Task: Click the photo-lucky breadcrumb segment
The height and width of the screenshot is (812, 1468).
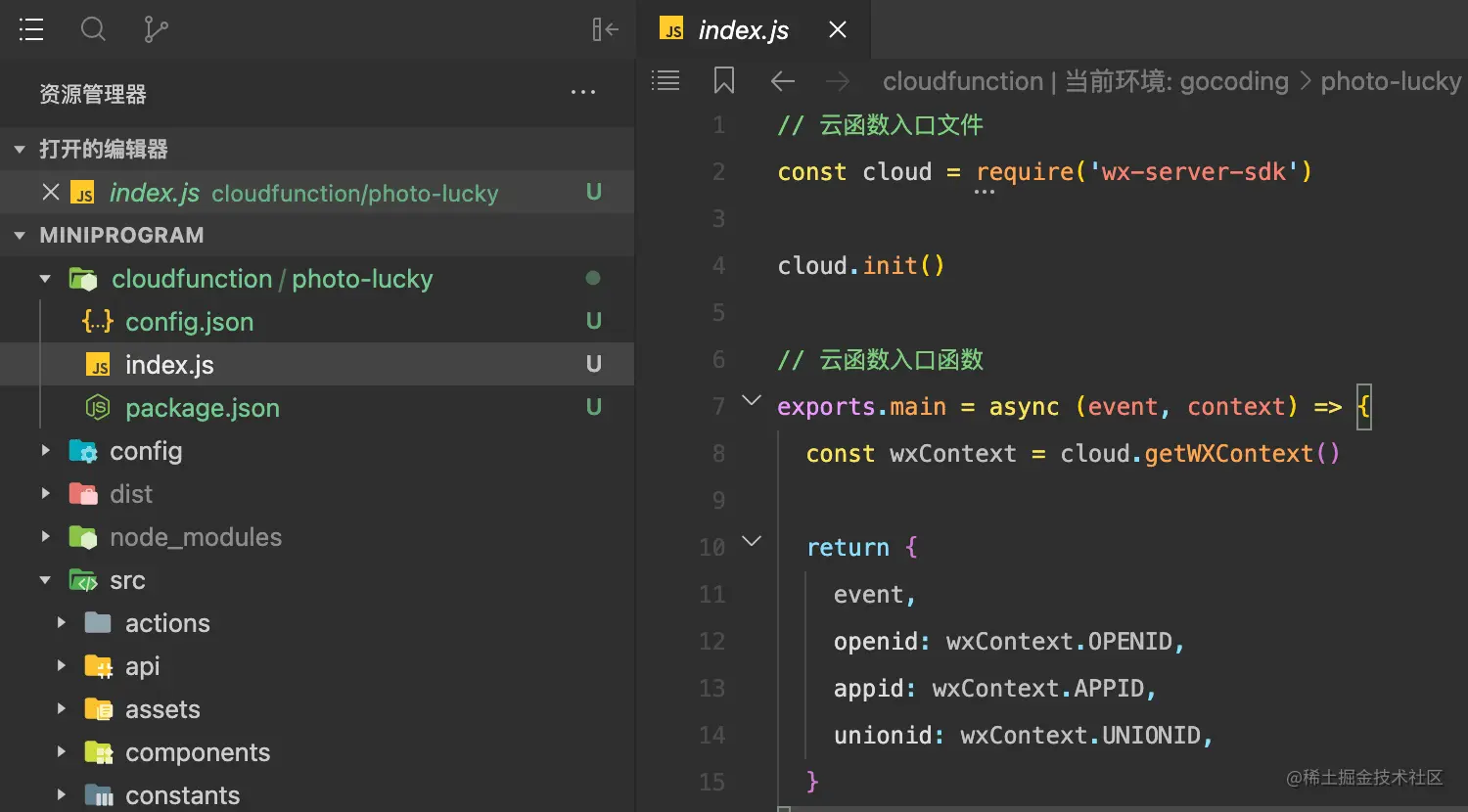Action: [x=1391, y=81]
